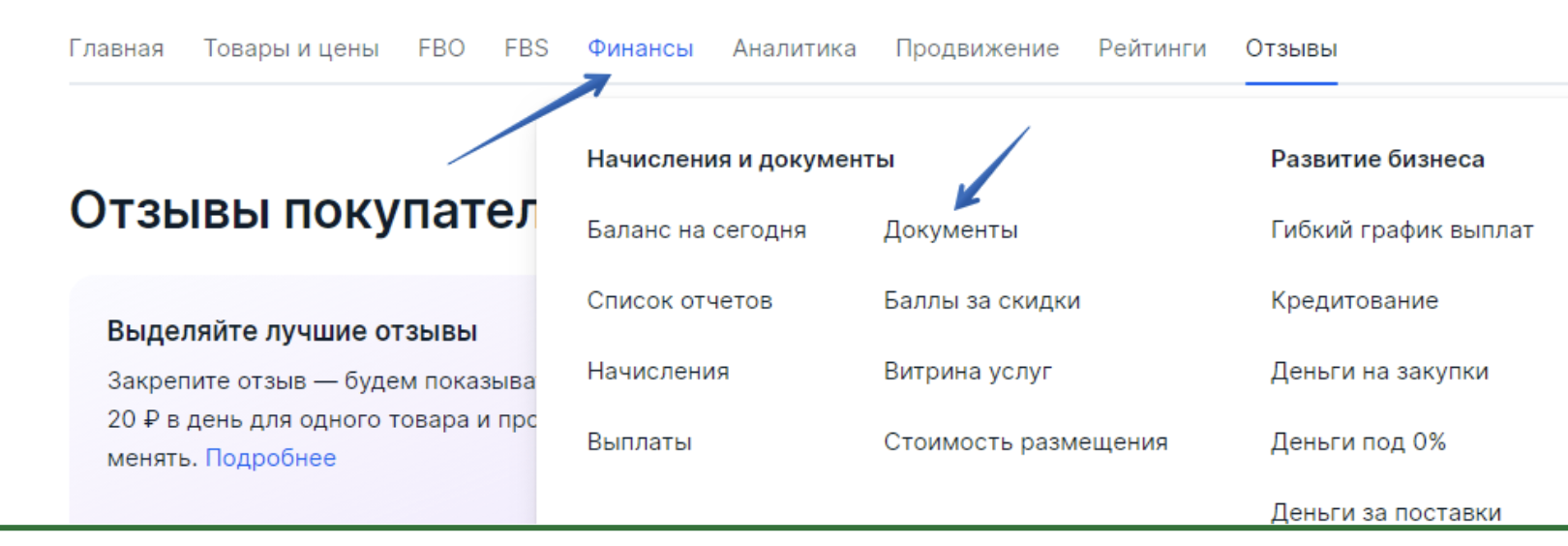Choose Стоимость размещения menu item

click(x=1025, y=442)
